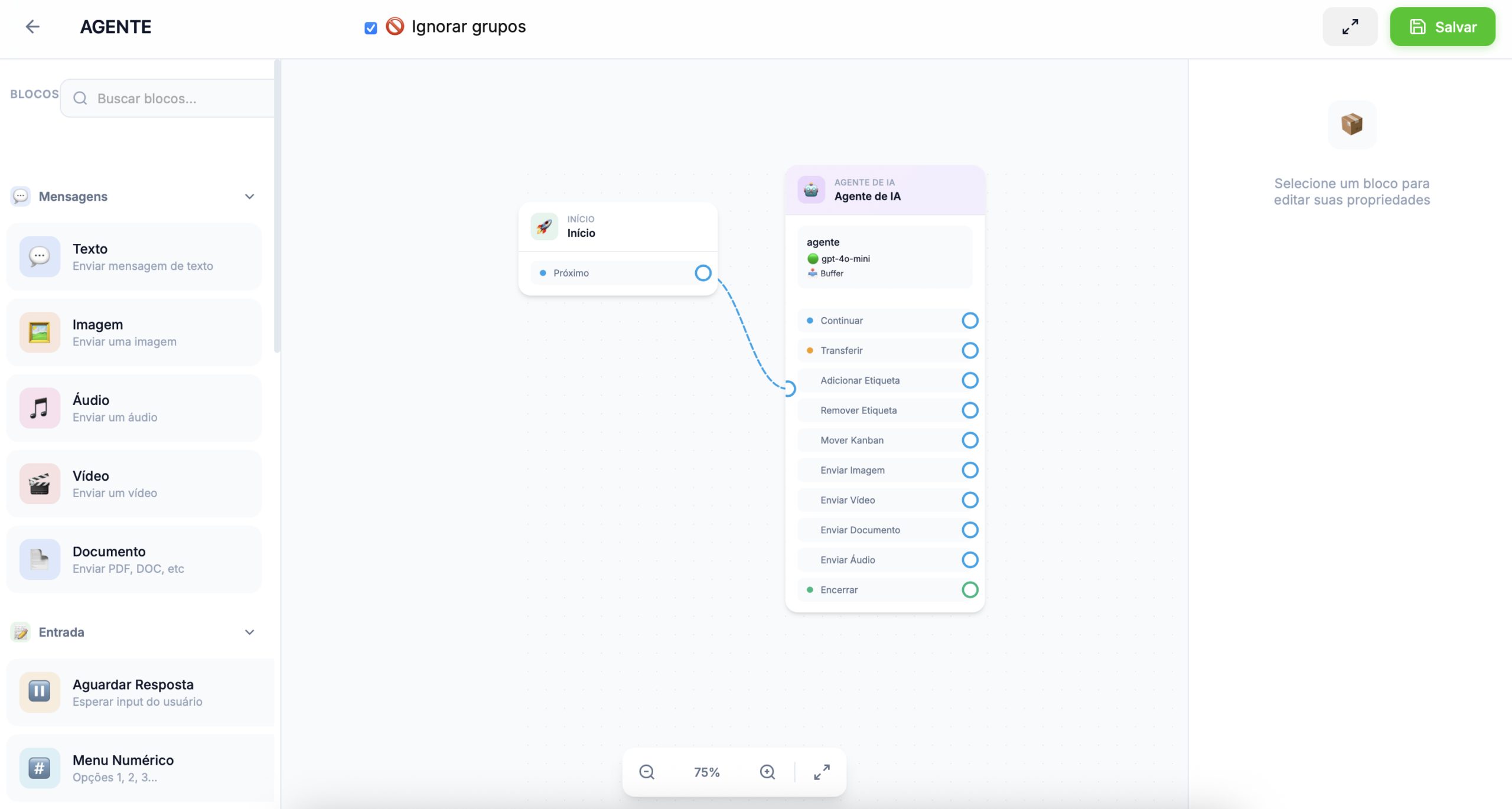Image resolution: width=1512 pixels, height=809 pixels.
Task: Click the green Salvar button
Action: (1442, 27)
